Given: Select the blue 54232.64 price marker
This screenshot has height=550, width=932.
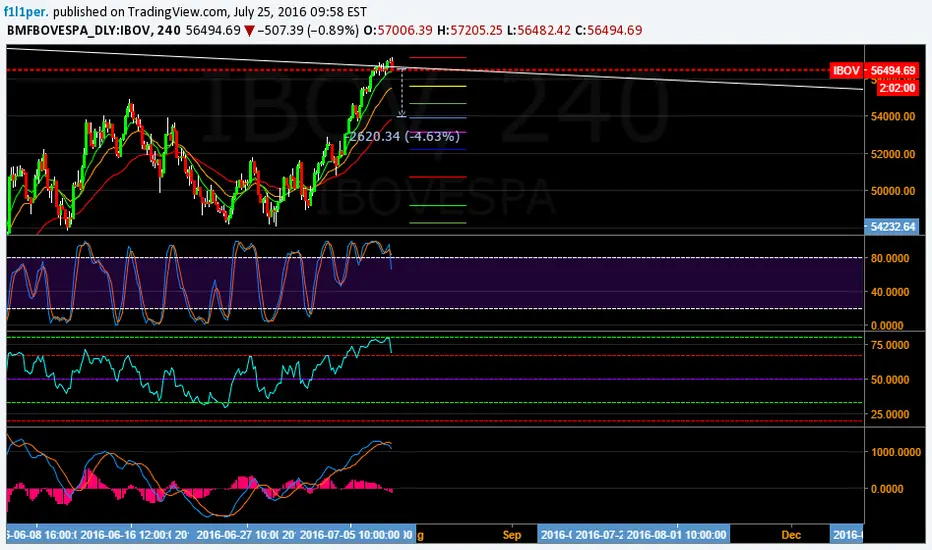Looking at the screenshot, I should pos(893,227).
